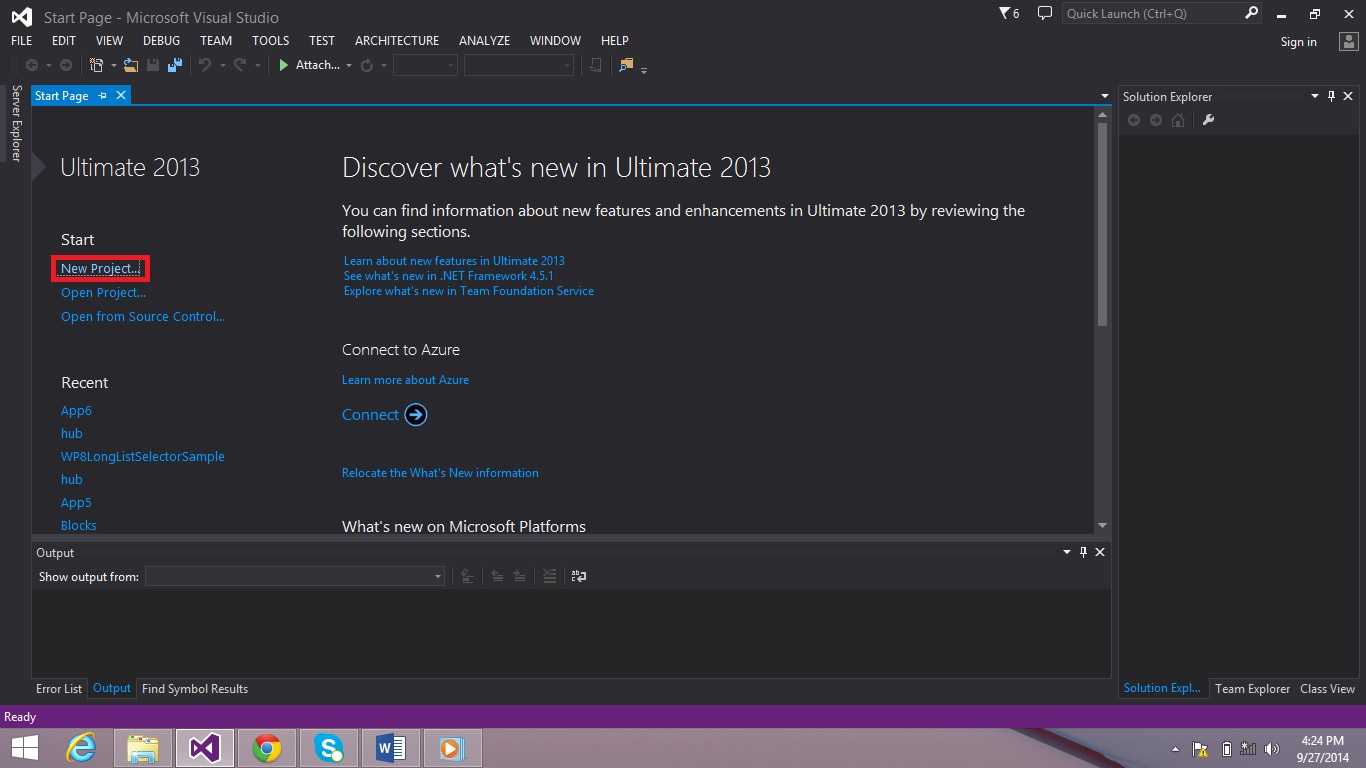
Task: Click the Navigate Backward toolbar arrow
Action: [x=32, y=65]
